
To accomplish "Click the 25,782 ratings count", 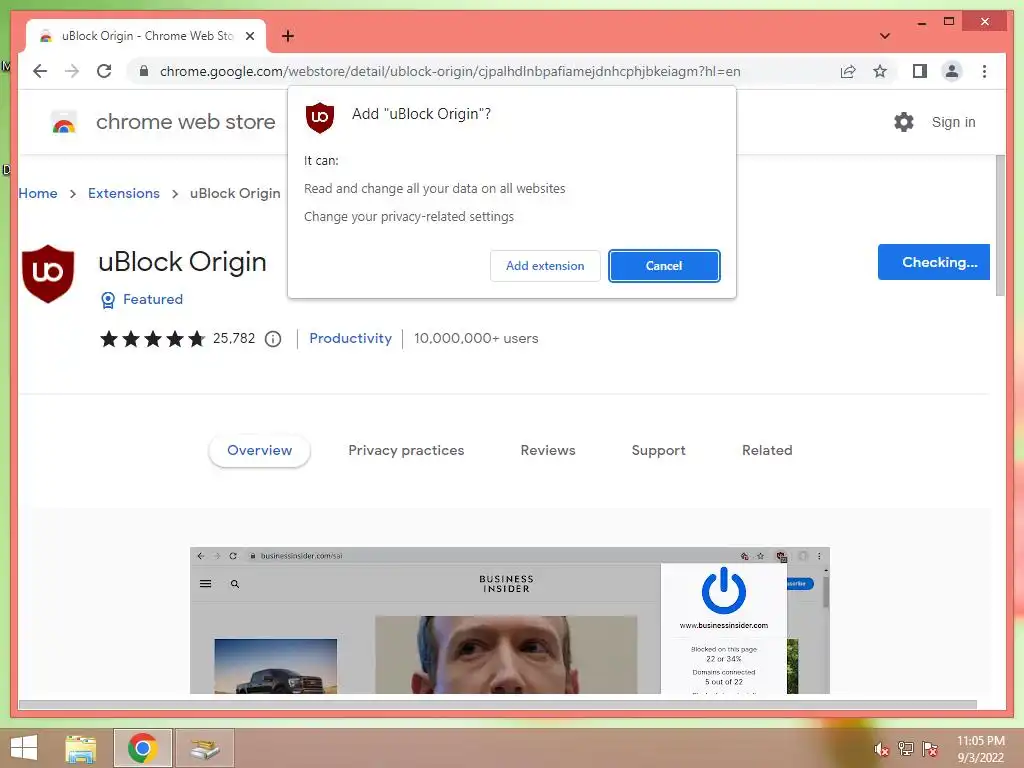I will [234, 338].
